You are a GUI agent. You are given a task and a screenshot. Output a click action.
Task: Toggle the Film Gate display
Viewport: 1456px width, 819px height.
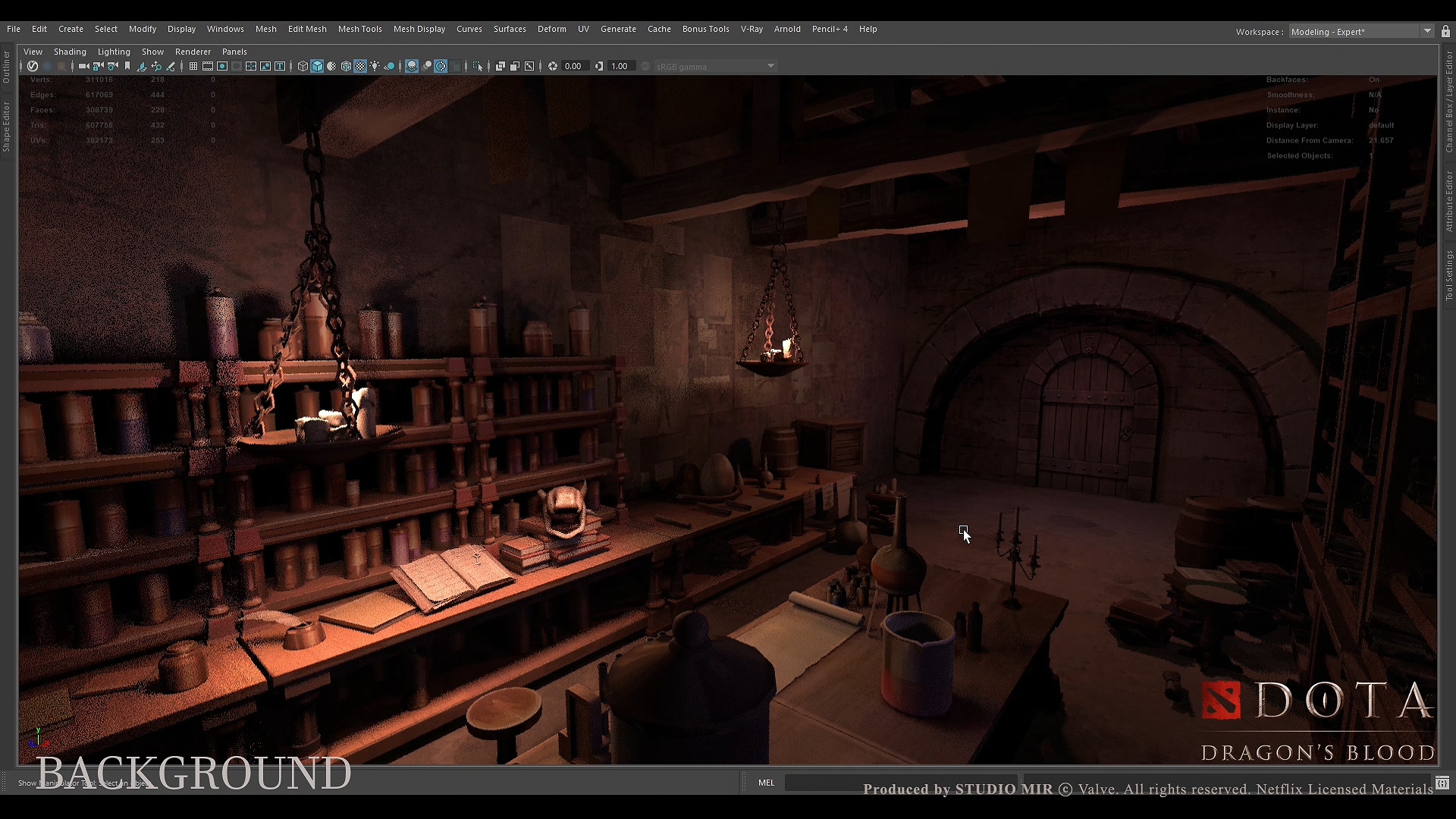[208, 66]
